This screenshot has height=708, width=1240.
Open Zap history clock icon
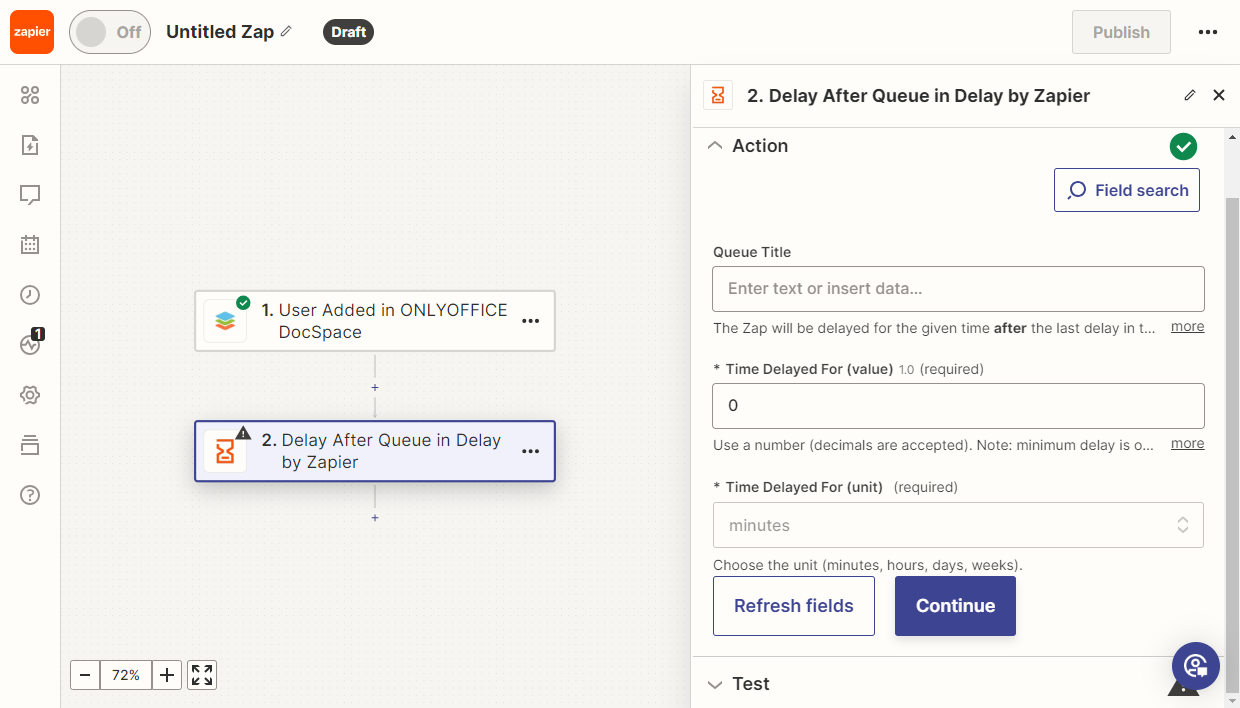pyautogui.click(x=30, y=295)
